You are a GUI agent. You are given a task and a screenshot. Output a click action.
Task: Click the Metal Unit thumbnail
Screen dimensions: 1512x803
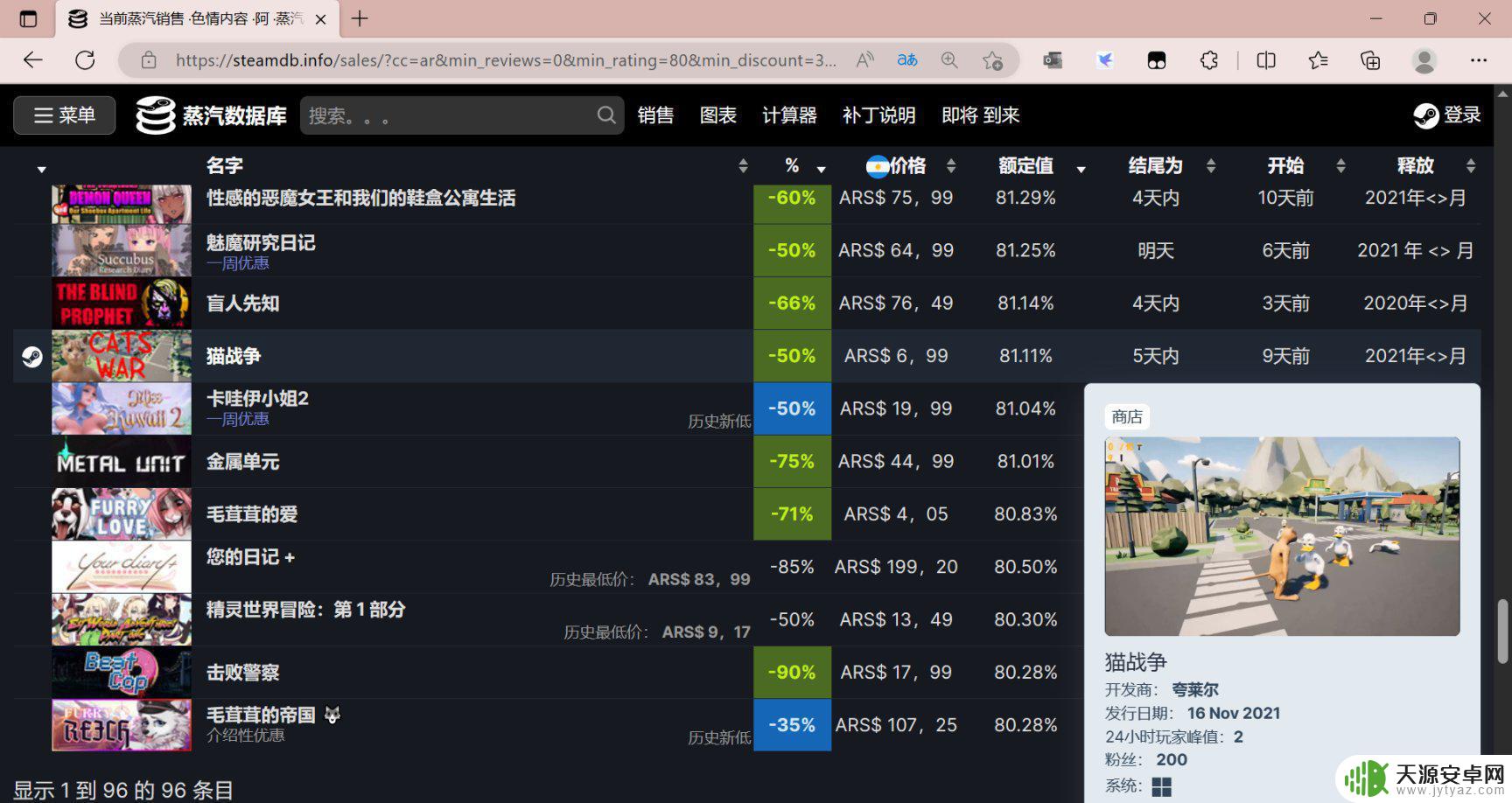click(122, 462)
